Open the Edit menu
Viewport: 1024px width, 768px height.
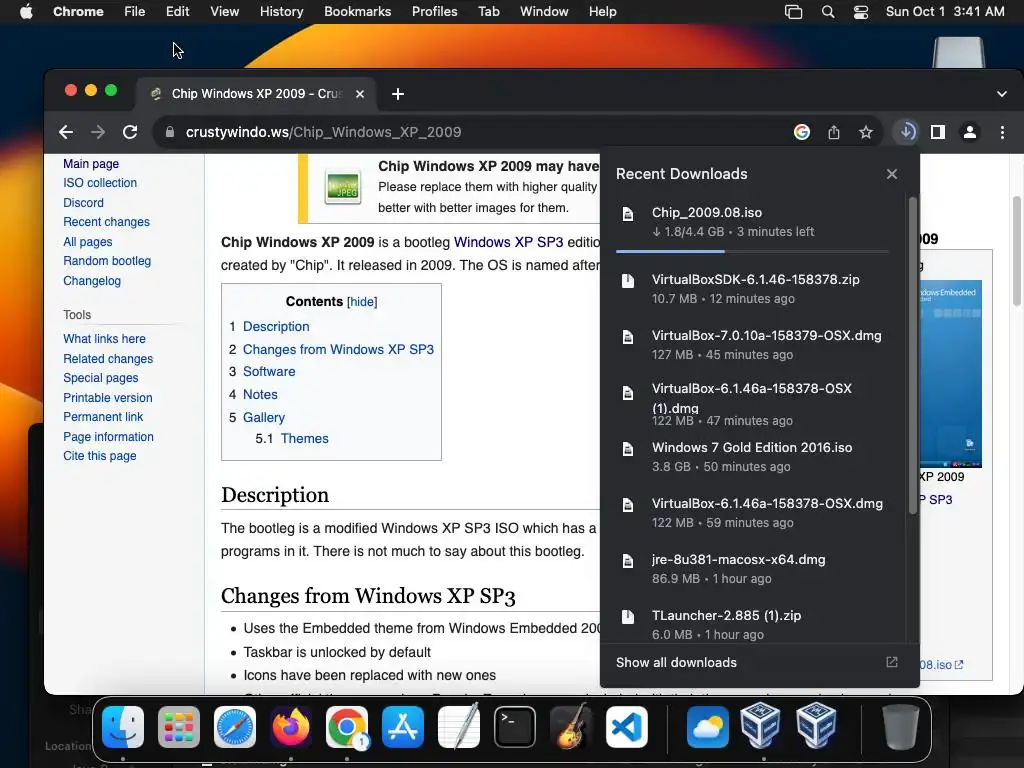177,12
